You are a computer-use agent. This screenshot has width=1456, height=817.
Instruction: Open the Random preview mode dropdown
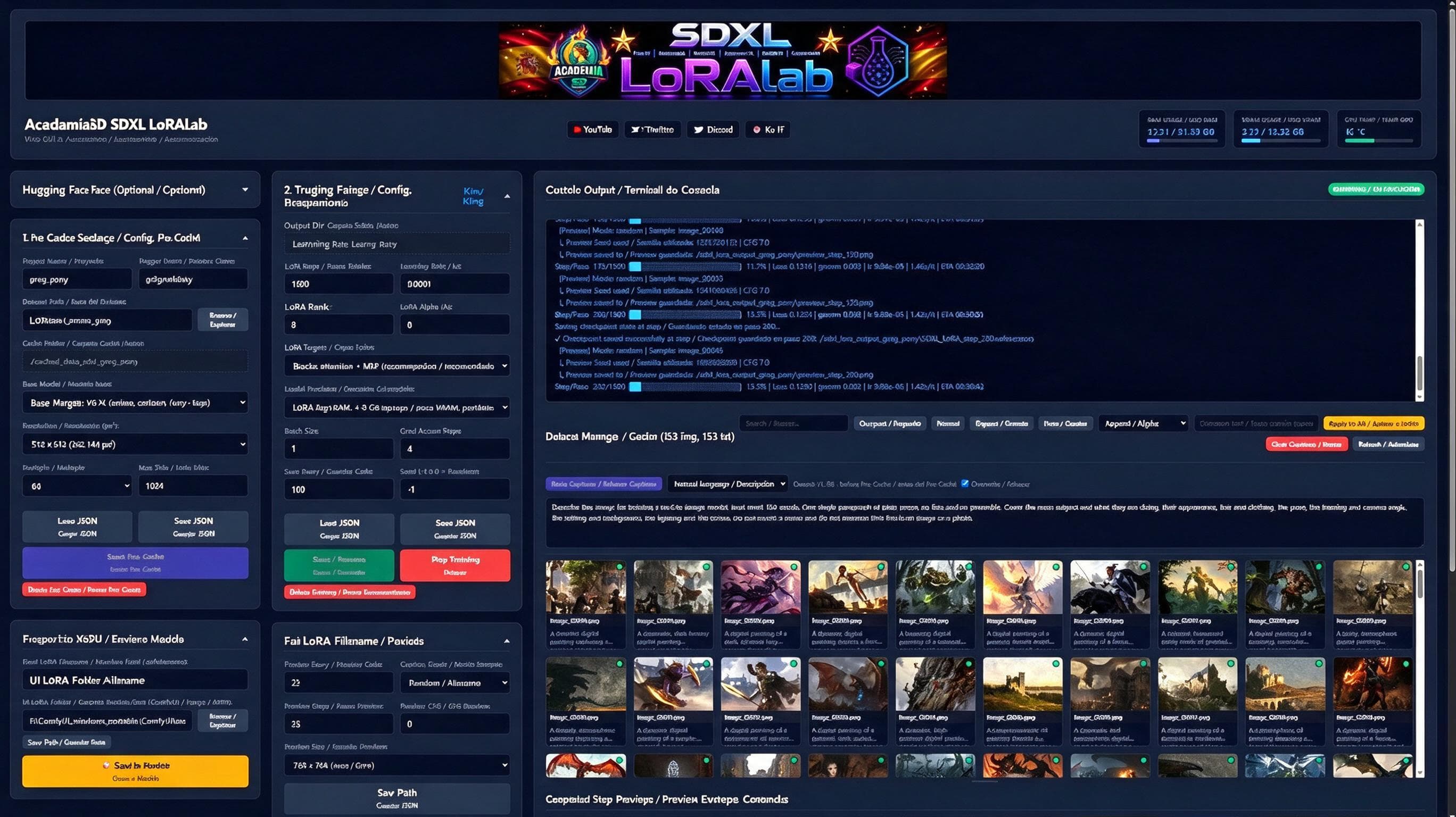click(x=455, y=682)
